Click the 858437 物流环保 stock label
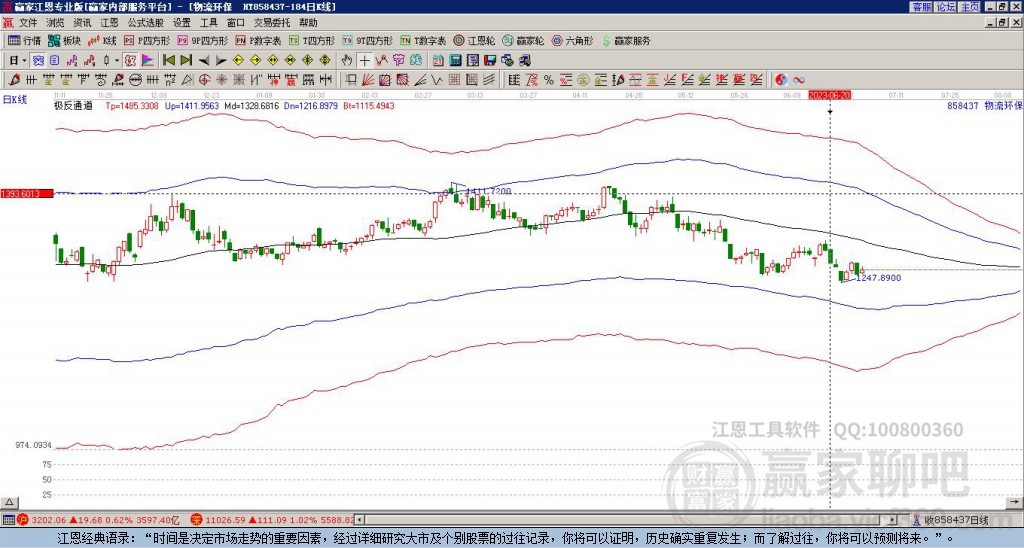Viewport: 1024px width, 548px height. click(984, 105)
